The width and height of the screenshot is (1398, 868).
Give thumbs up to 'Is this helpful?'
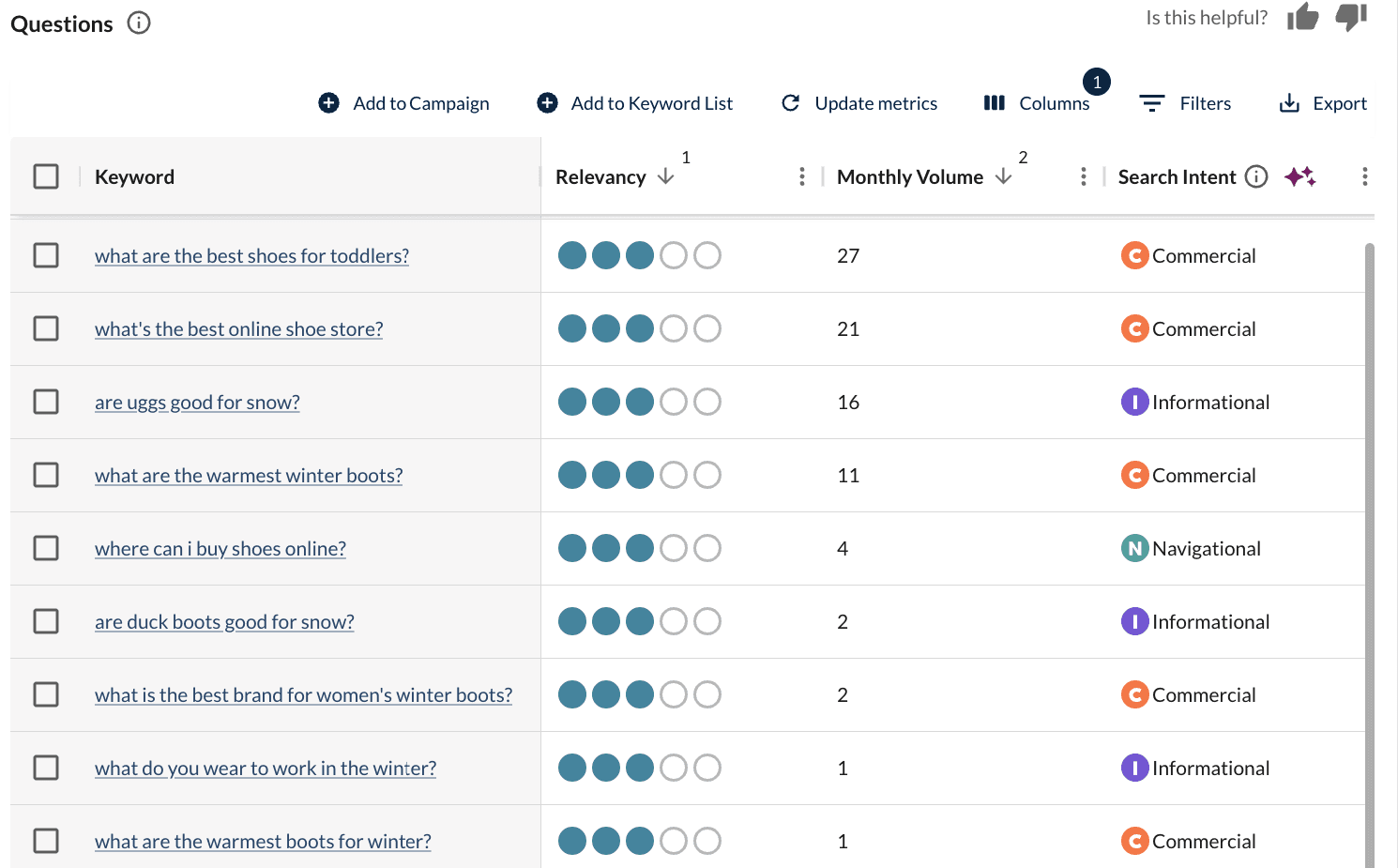click(x=1303, y=17)
